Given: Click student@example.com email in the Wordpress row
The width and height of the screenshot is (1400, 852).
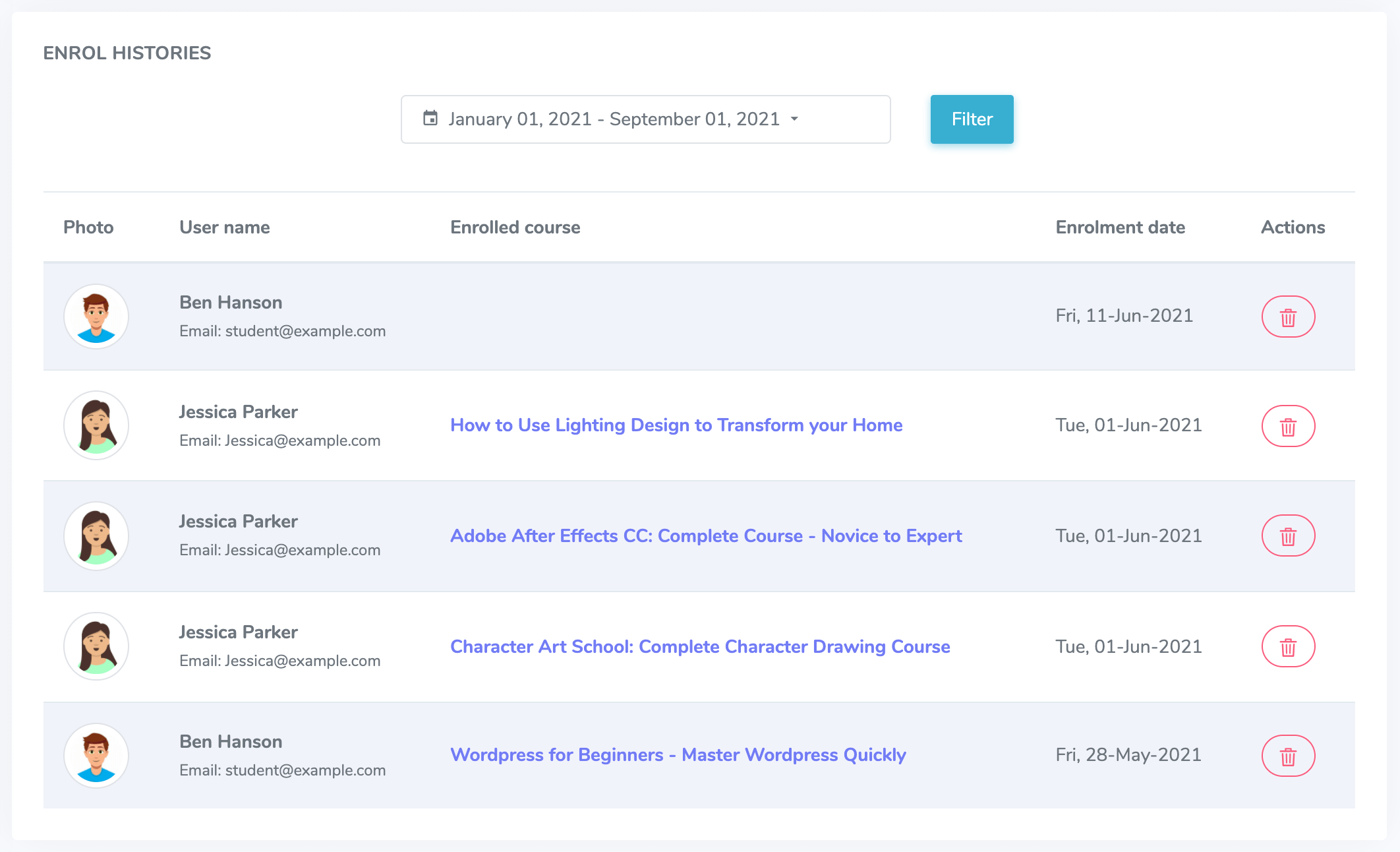Looking at the screenshot, I should click(x=306, y=770).
